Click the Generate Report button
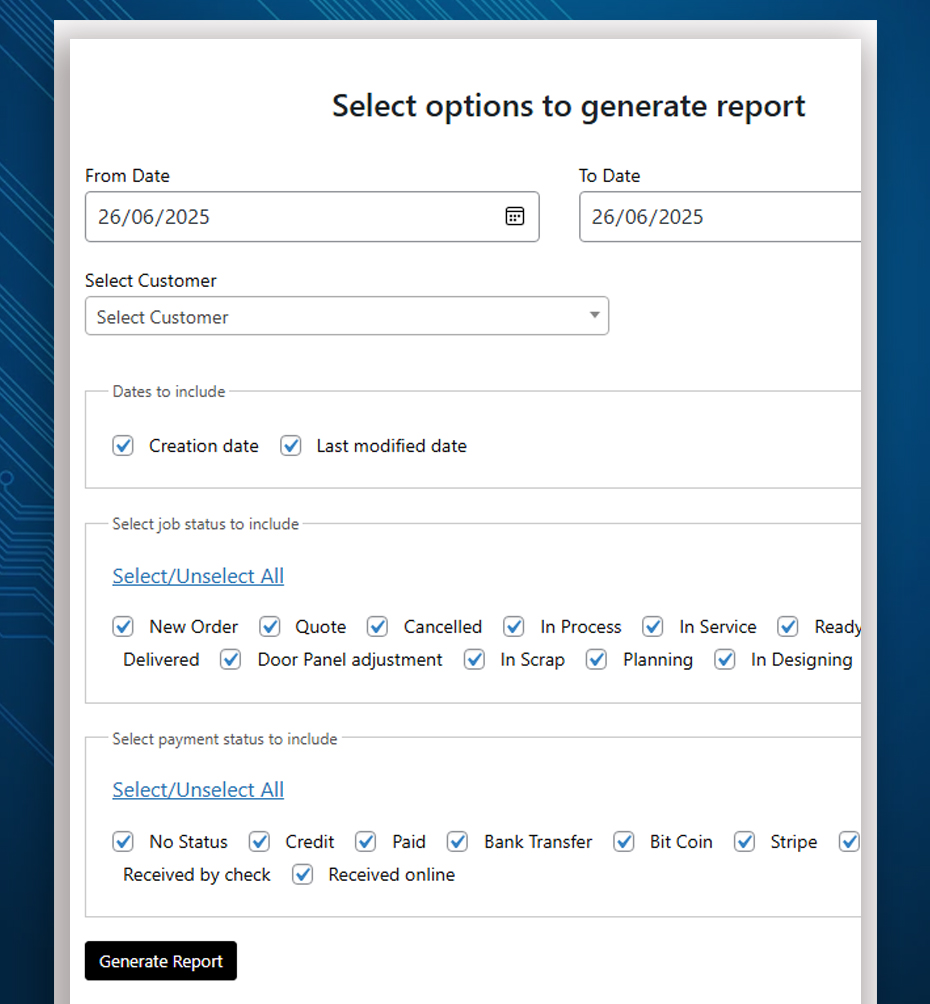This screenshot has width=930, height=1004. point(161,960)
